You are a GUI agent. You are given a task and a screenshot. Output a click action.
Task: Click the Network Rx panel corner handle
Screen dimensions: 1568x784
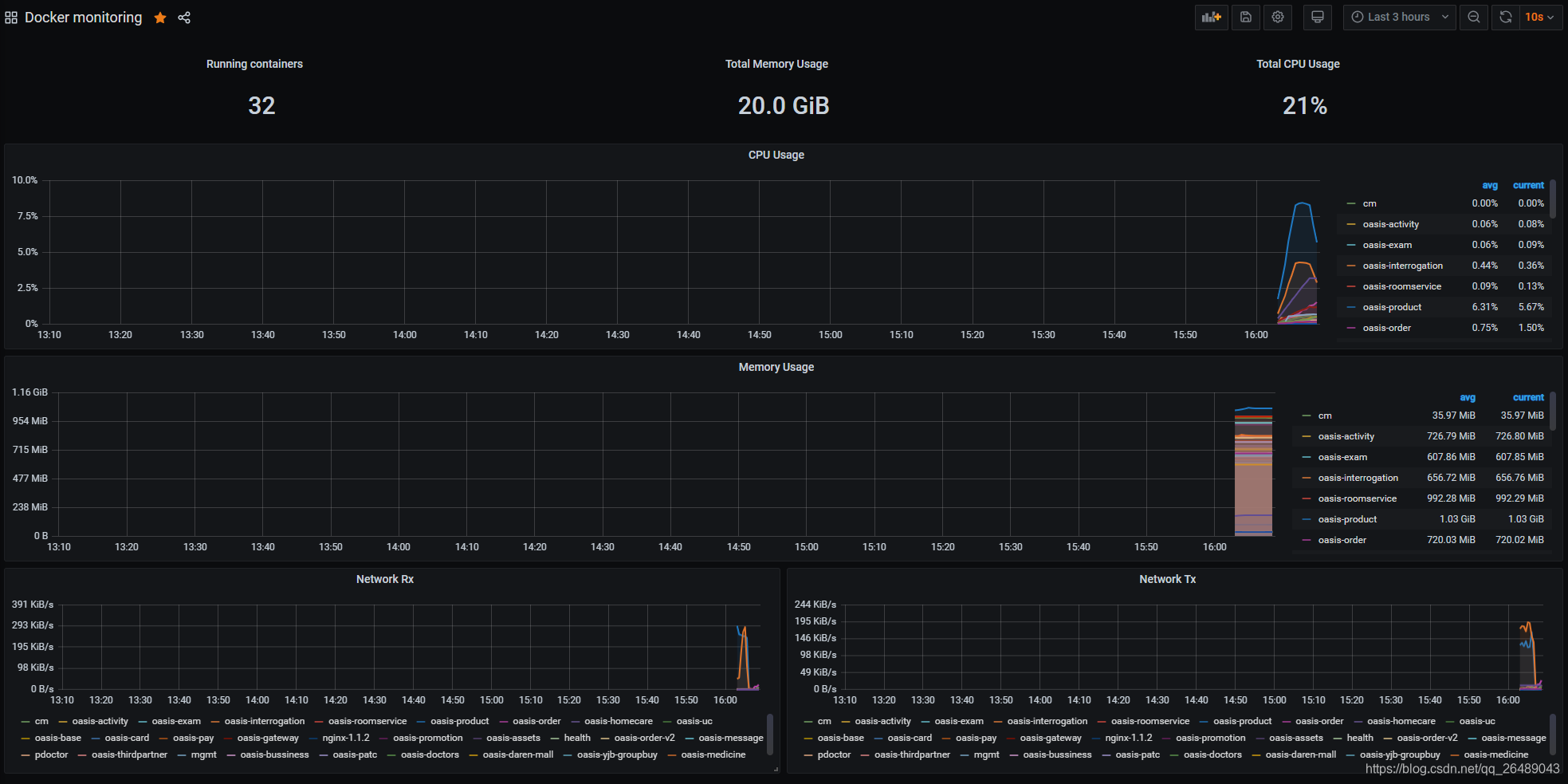coord(776,770)
